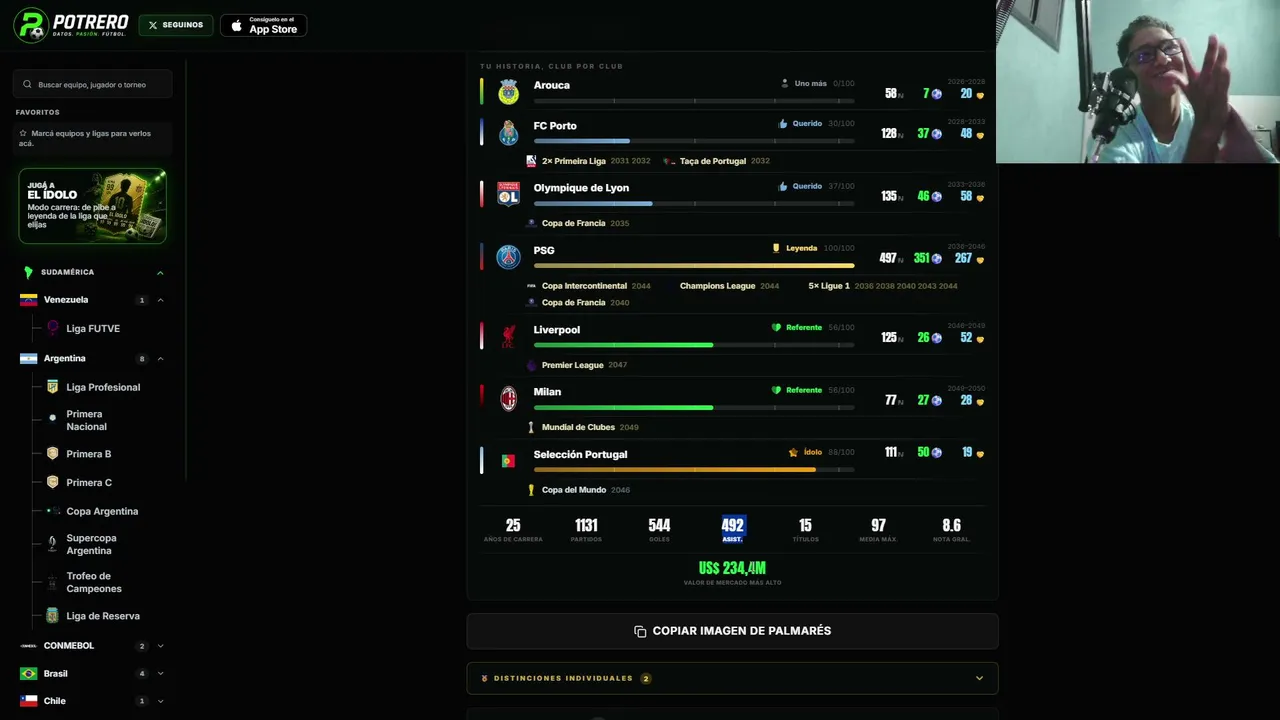Click the Portugal flag beside Selección Portugal
Screen dimensions: 1280x720
pyautogui.click(x=508, y=461)
